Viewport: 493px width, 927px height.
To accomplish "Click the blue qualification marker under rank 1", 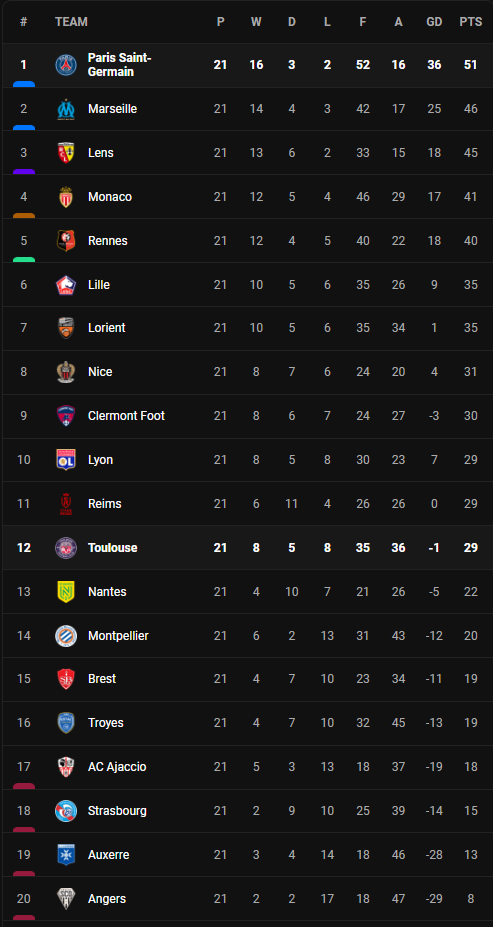I will coord(24,85).
